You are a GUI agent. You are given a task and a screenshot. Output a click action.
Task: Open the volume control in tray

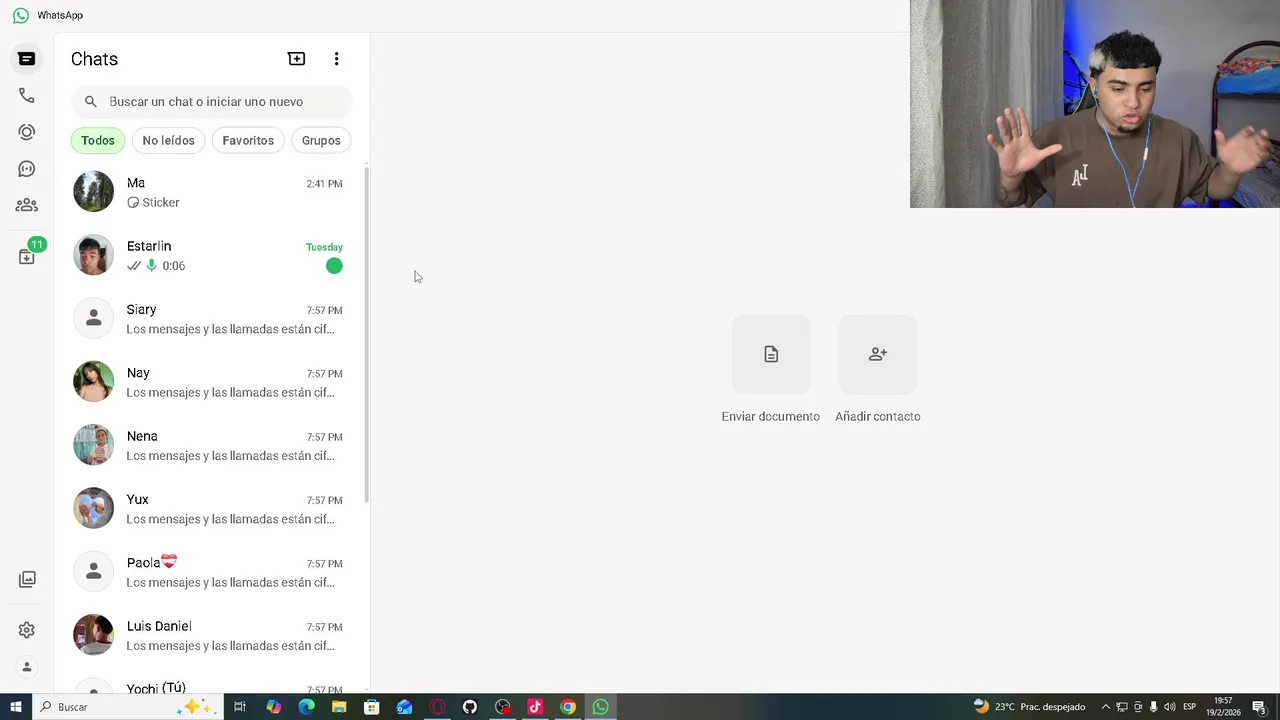1170,707
